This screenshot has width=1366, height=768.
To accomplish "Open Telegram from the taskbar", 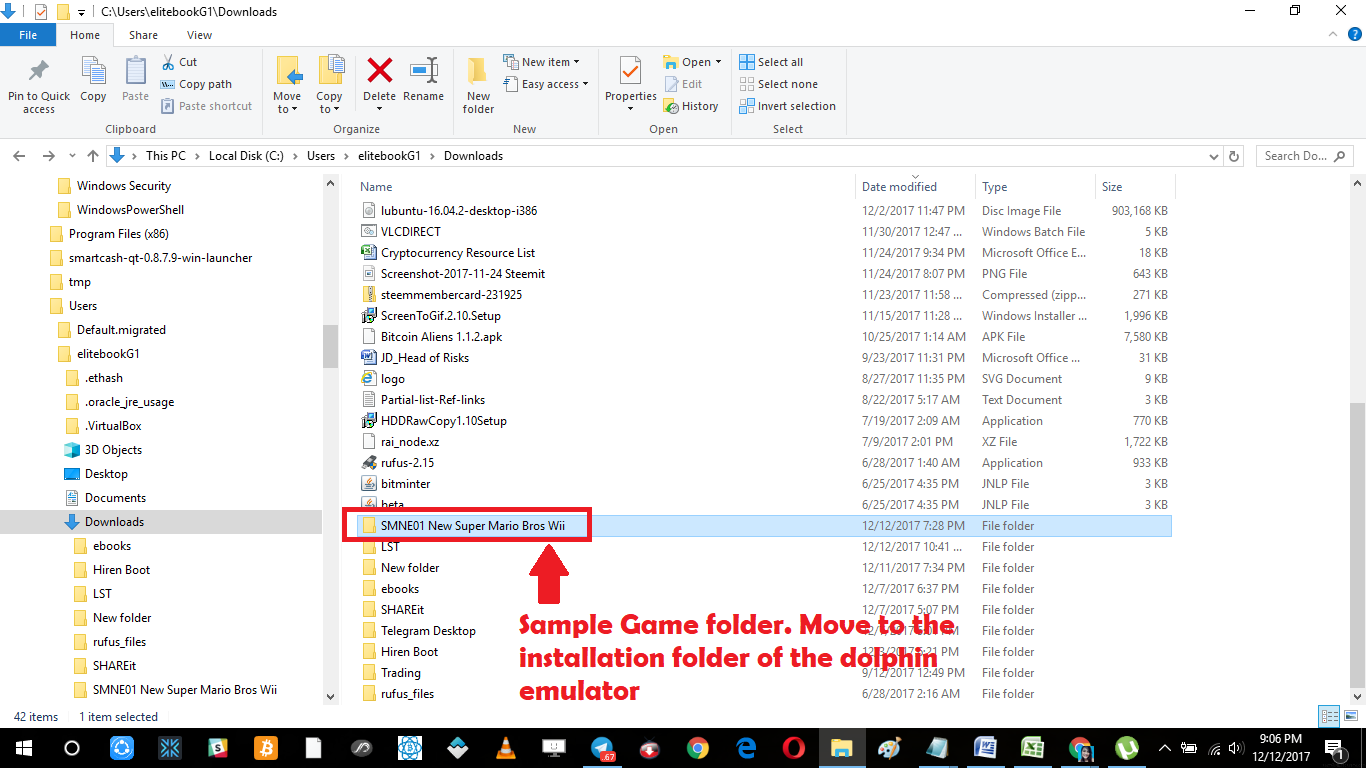I will [x=603, y=748].
